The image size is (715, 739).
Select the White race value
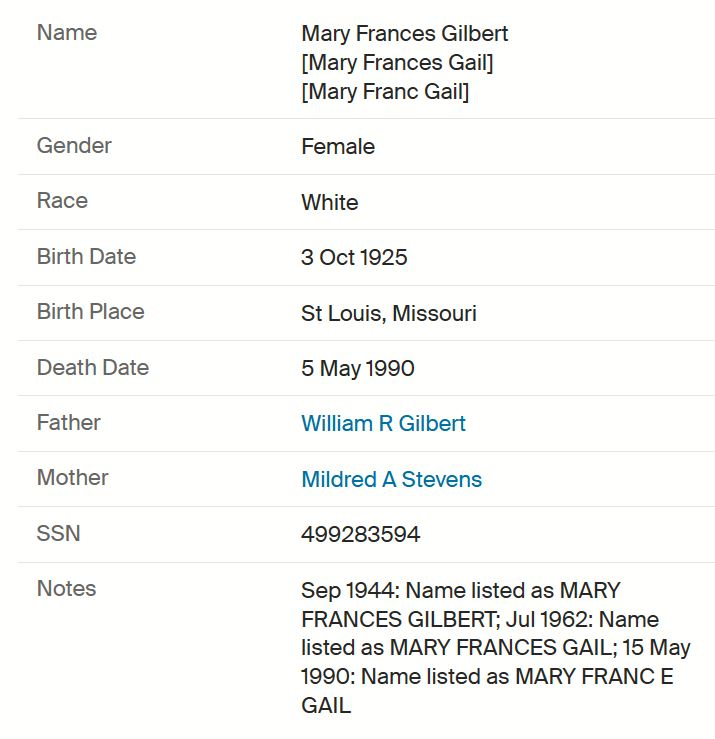[x=329, y=202]
